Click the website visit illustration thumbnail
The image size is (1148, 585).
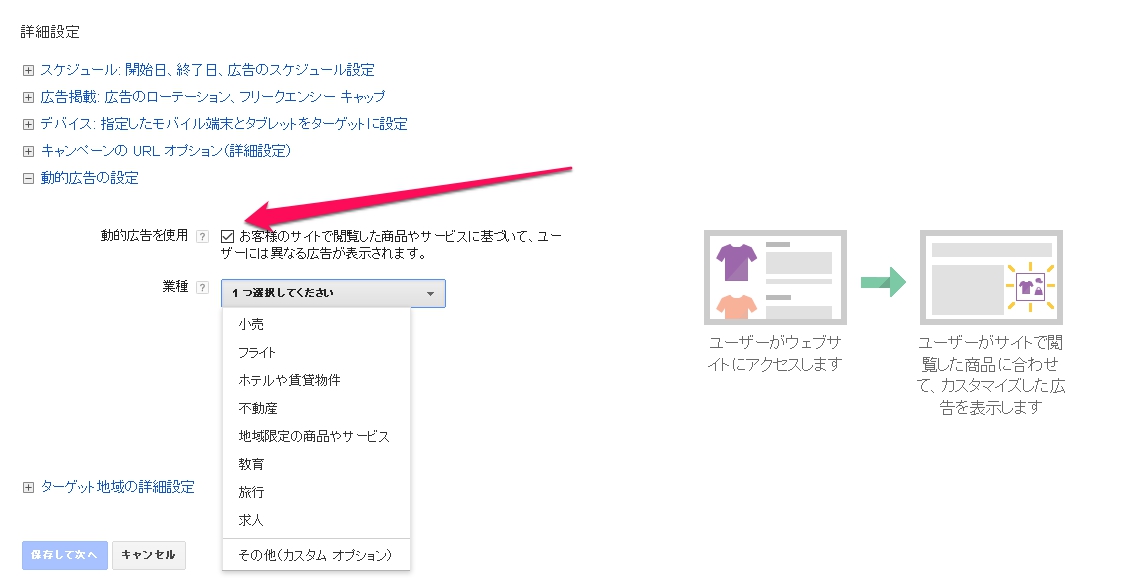coord(775,277)
